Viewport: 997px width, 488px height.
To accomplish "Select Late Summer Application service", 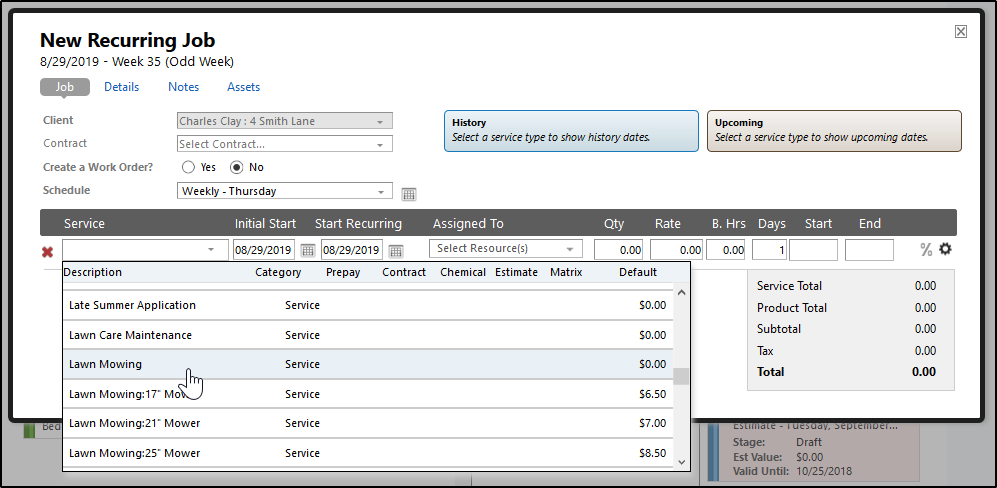I will 368,305.
